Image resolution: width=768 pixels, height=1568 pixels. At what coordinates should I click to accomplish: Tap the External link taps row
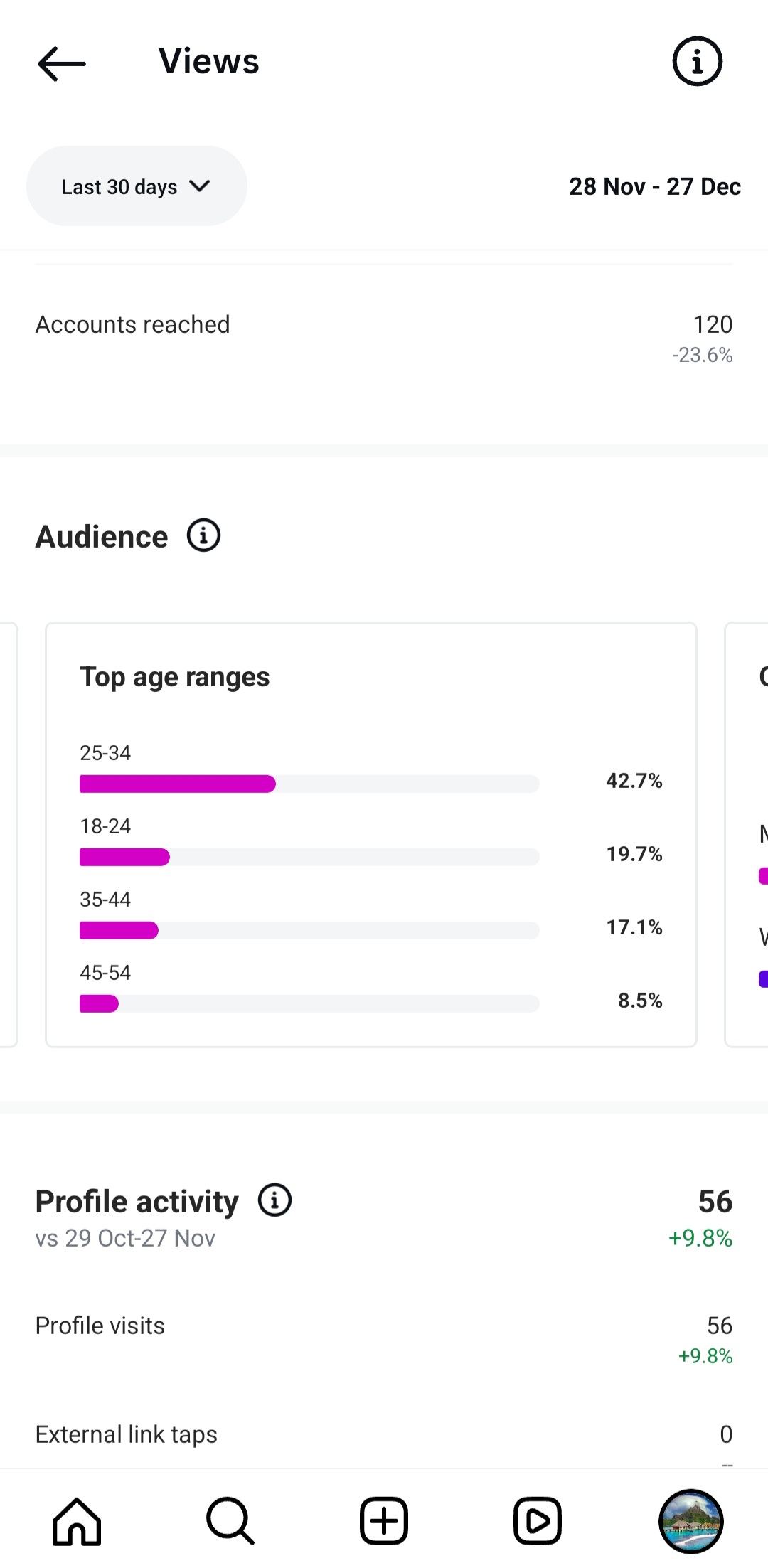384,1435
